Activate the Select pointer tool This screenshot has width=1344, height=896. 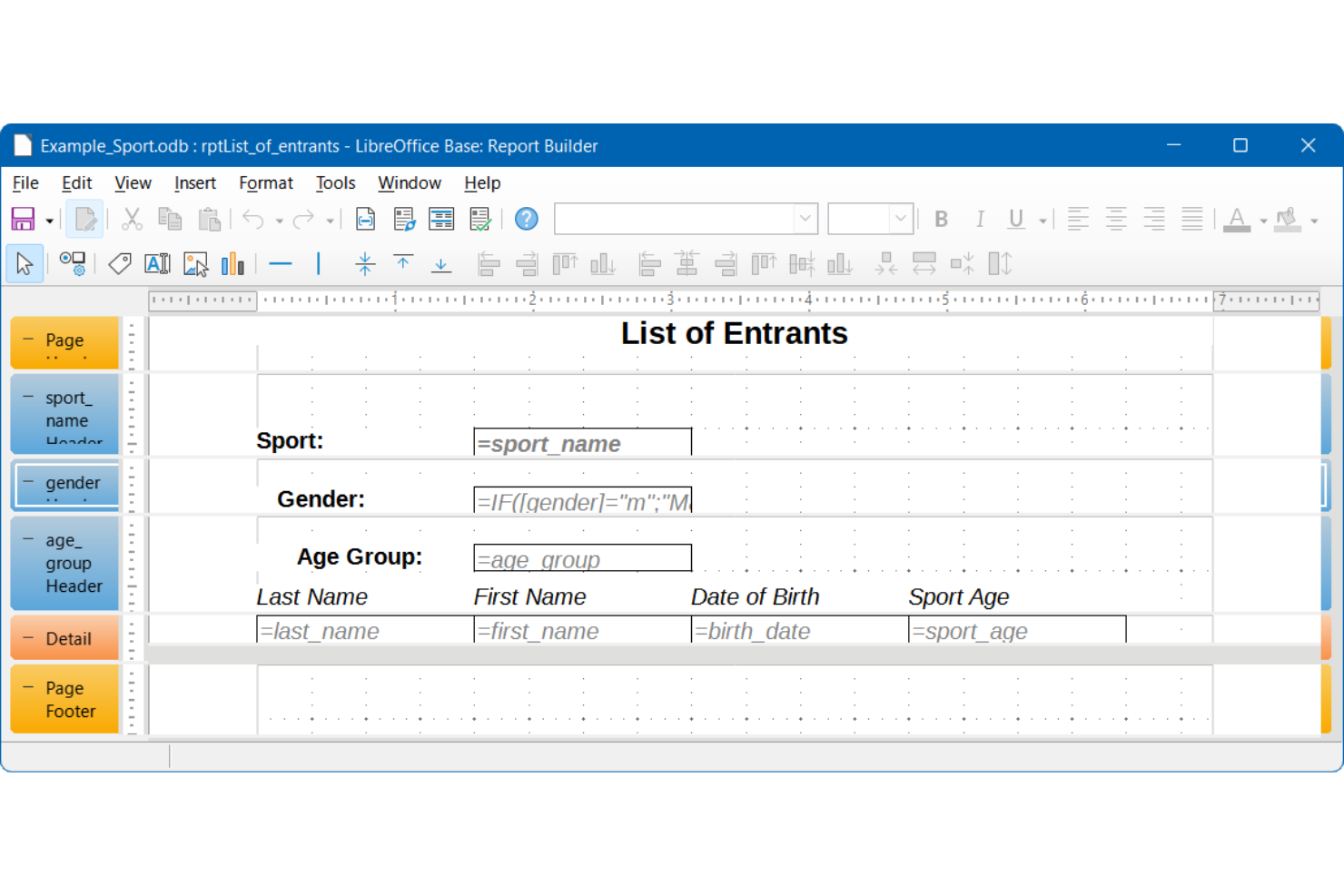point(25,263)
